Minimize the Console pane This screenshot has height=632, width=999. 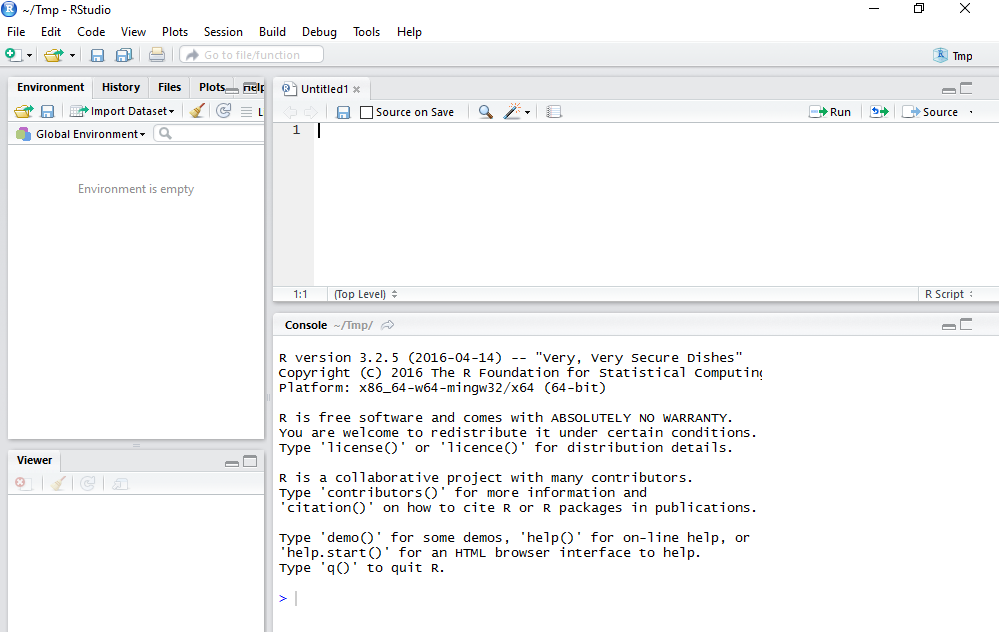click(x=949, y=326)
